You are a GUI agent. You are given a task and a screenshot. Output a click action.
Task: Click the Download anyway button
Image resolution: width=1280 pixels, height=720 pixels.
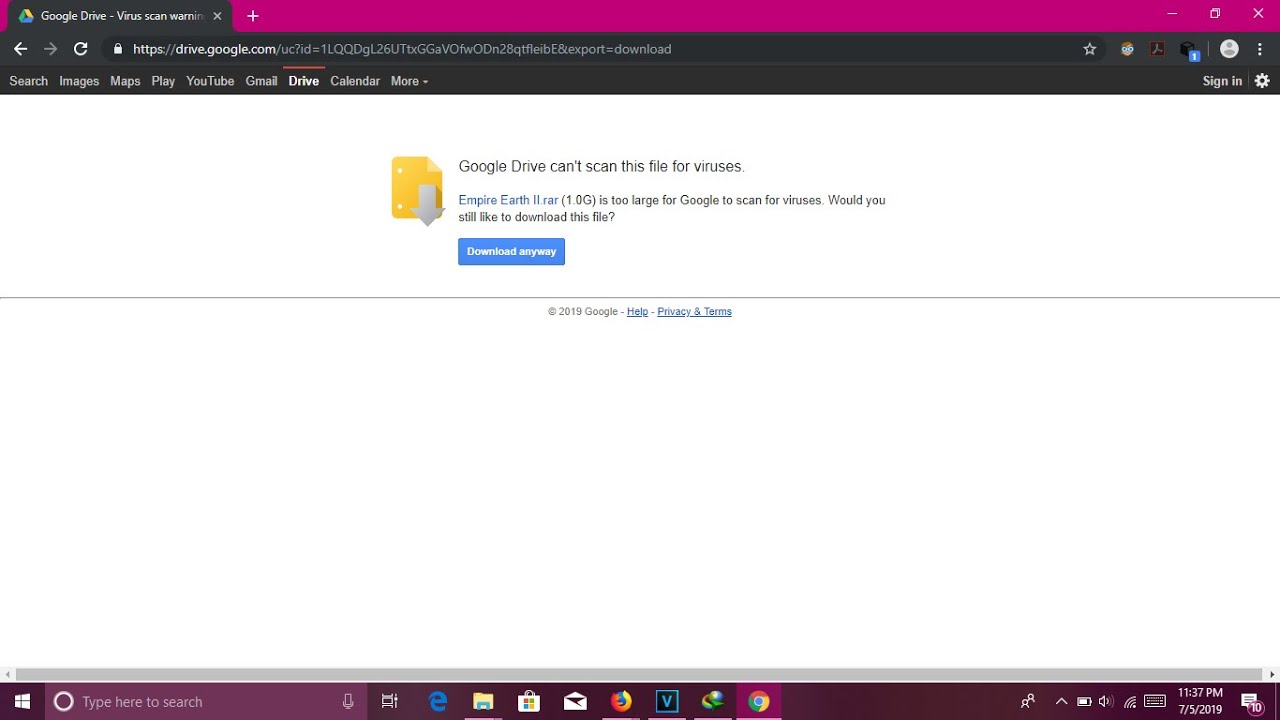point(511,251)
